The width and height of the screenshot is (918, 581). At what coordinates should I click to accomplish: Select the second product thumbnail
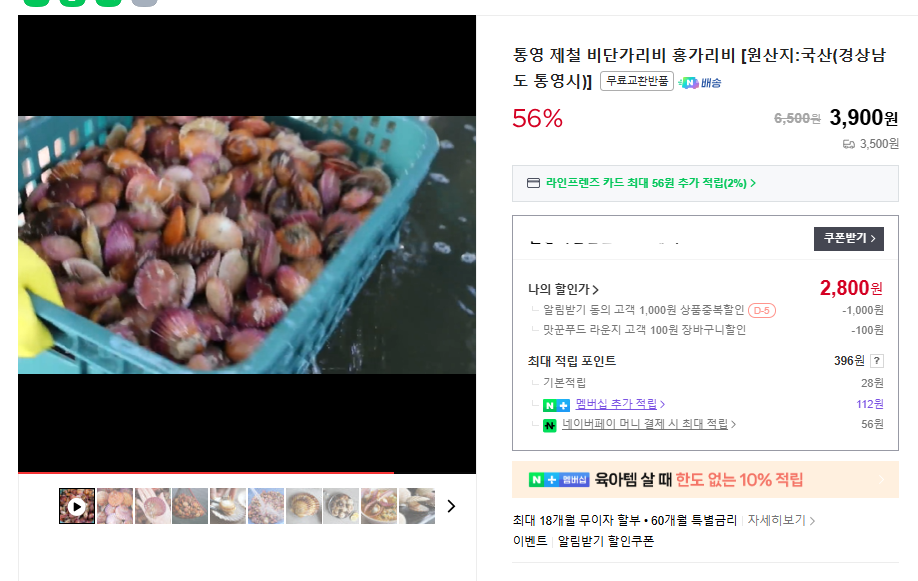(115, 506)
